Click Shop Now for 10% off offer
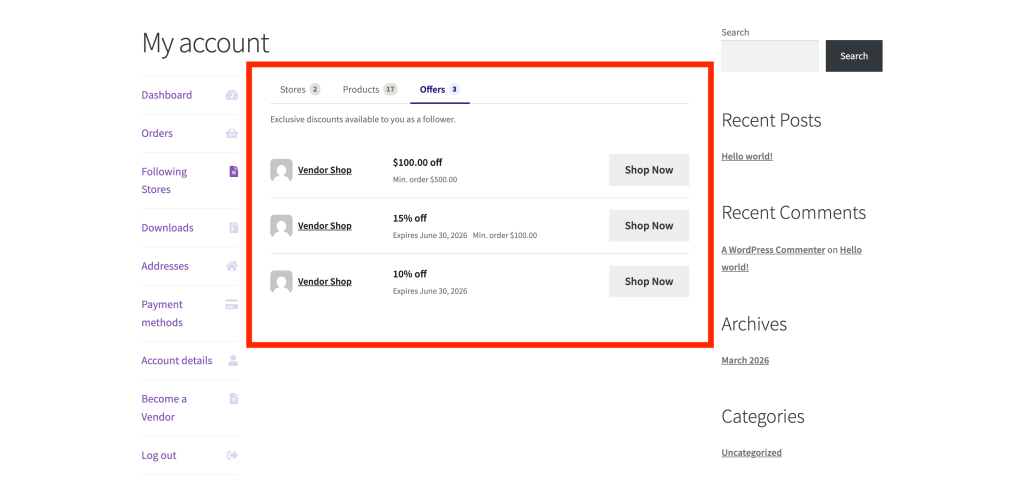 tap(648, 282)
